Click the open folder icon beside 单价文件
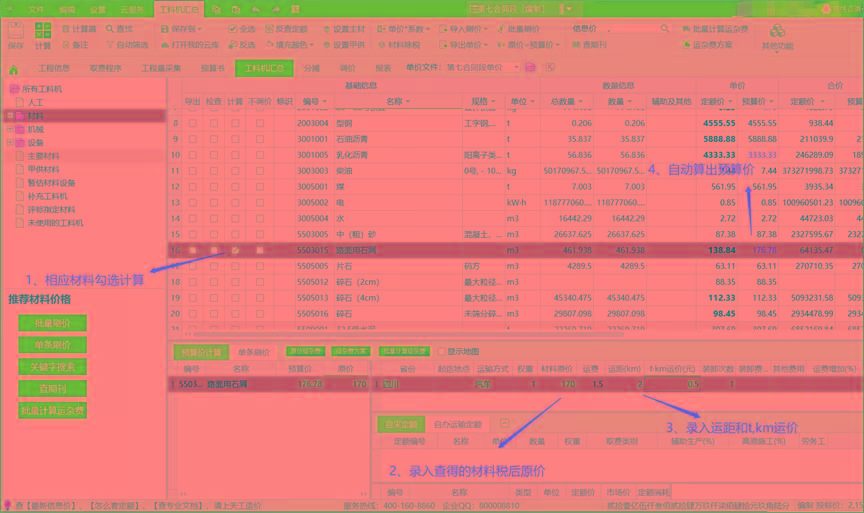Viewport: 864px width, 513px height. pos(530,67)
